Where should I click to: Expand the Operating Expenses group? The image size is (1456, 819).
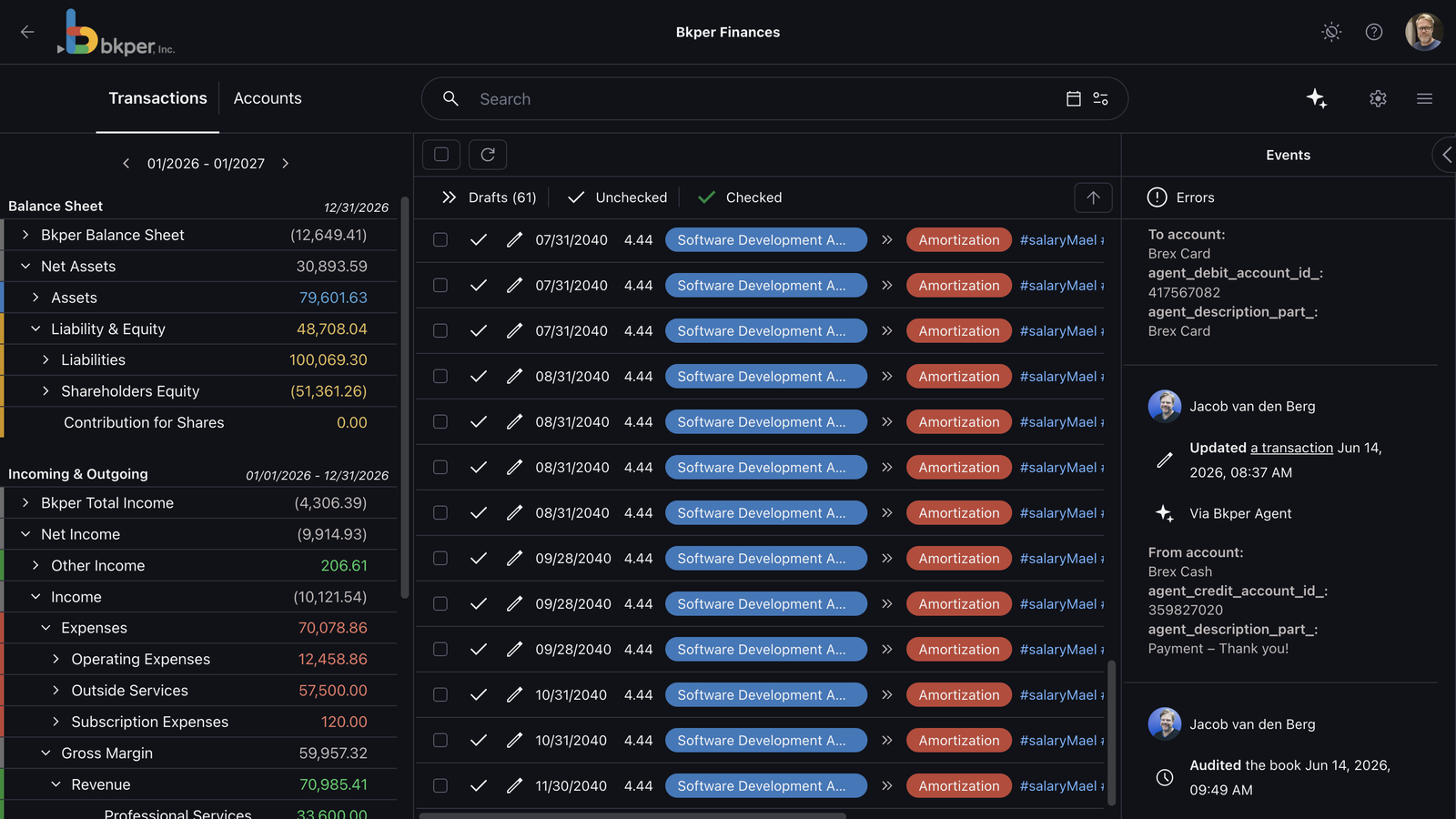56,659
